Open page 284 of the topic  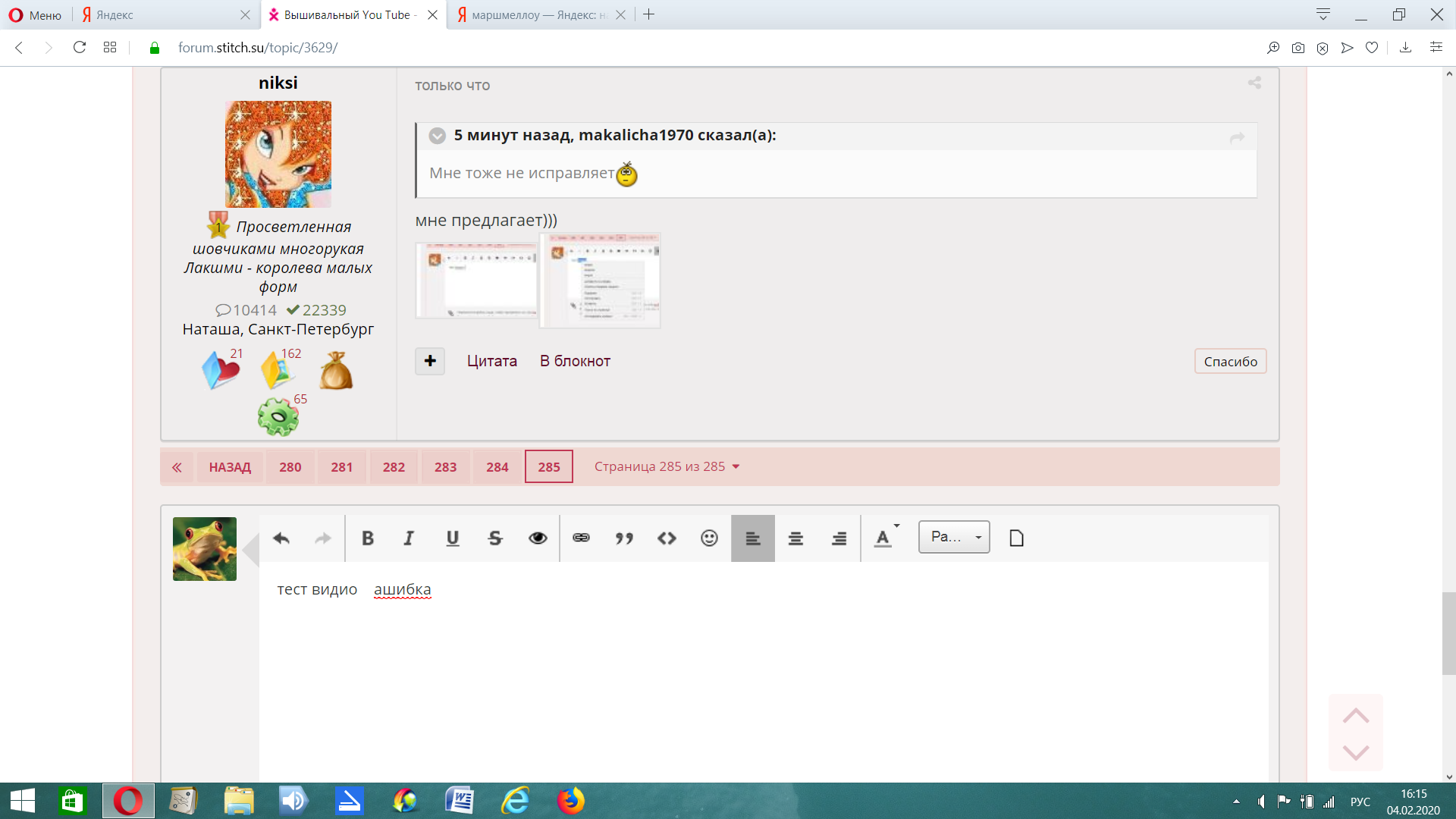point(497,467)
